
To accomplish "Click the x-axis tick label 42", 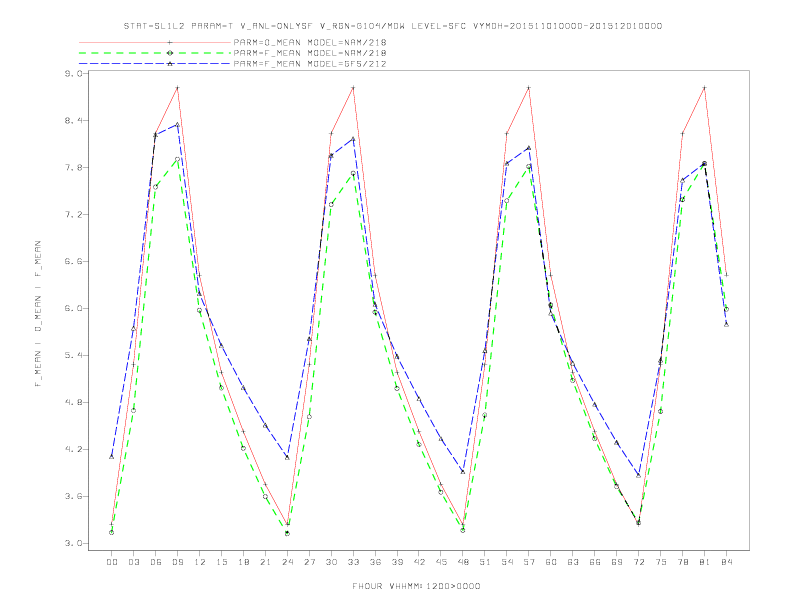I will (419, 562).
